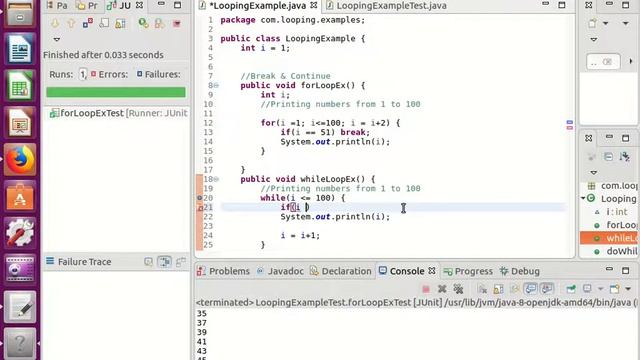Collapse whileLoopEx method fold at line 18
Screen dimensions: 640x360
coord(216,179)
